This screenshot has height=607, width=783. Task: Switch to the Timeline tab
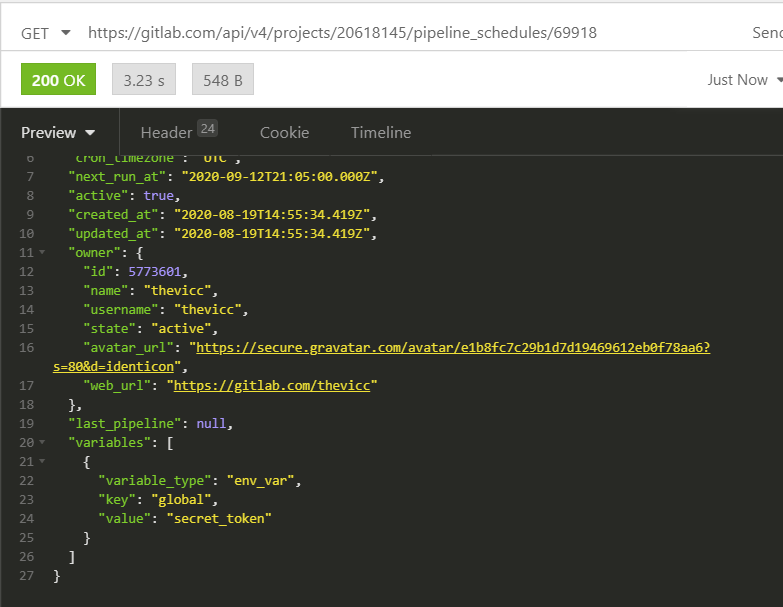[x=380, y=132]
